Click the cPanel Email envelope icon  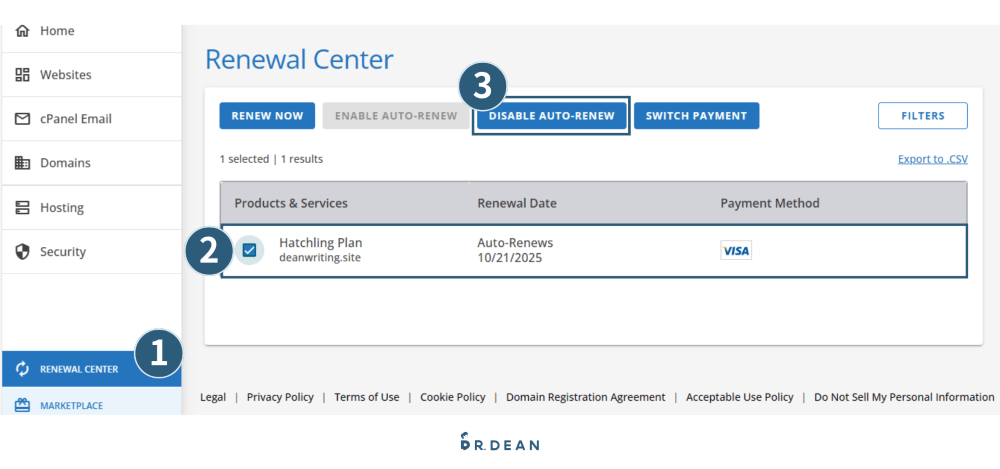(22, 119)
